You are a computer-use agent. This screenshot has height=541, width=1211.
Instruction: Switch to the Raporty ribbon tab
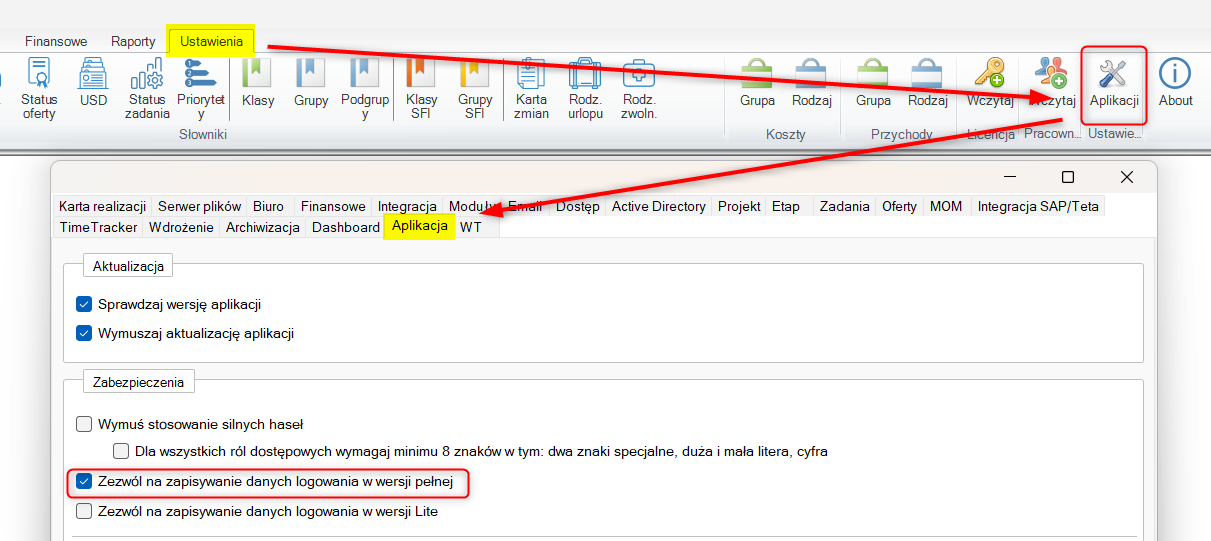click(x=133, y=42)
